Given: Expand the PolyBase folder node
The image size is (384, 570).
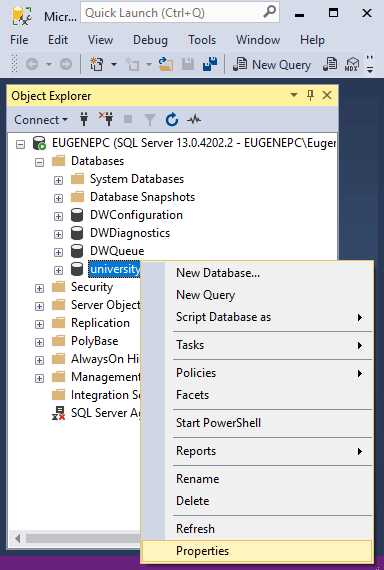Looking at the screenshot, I should coord(39,342).
